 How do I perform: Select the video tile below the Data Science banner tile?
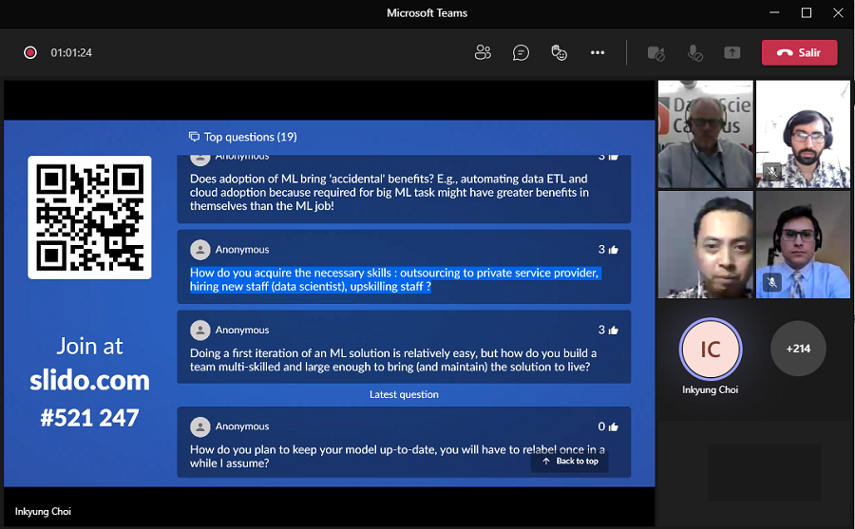705,244
